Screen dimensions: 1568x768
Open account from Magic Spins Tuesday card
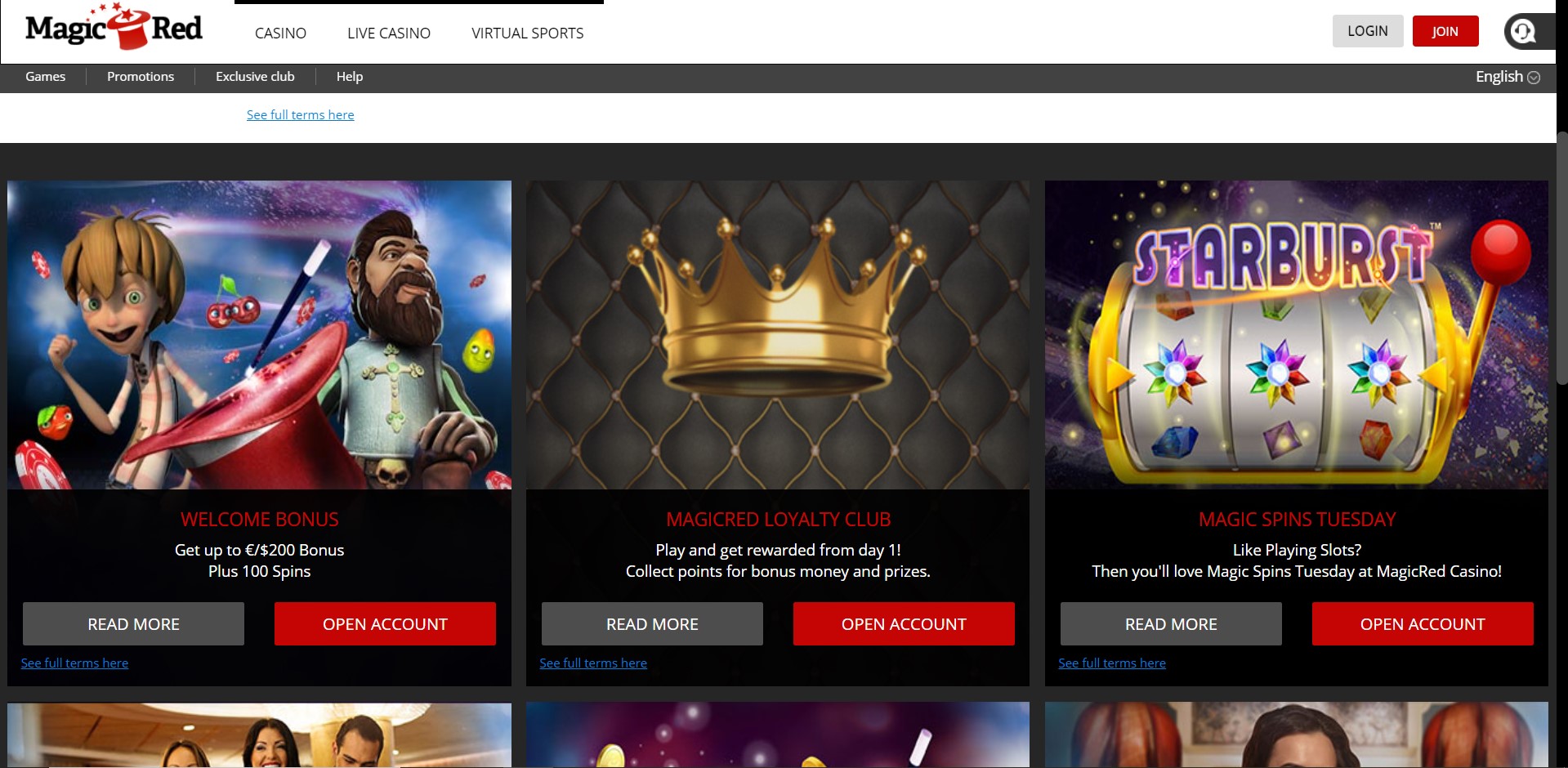coord(1423,624)
